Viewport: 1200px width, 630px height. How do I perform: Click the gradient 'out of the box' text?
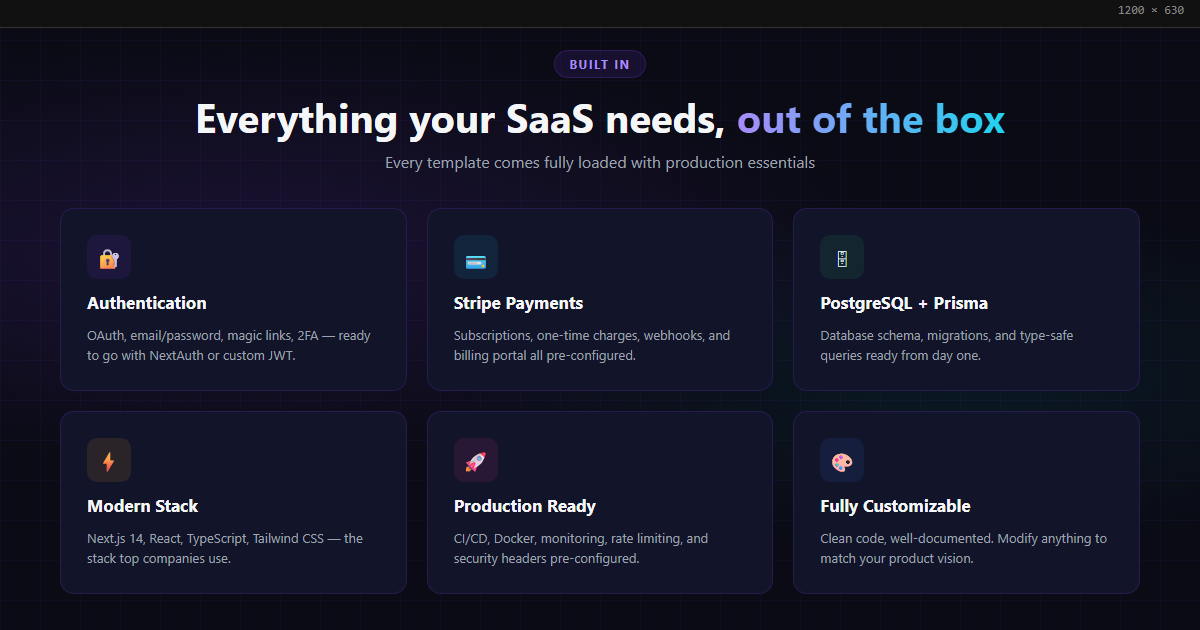coord(871,120)
